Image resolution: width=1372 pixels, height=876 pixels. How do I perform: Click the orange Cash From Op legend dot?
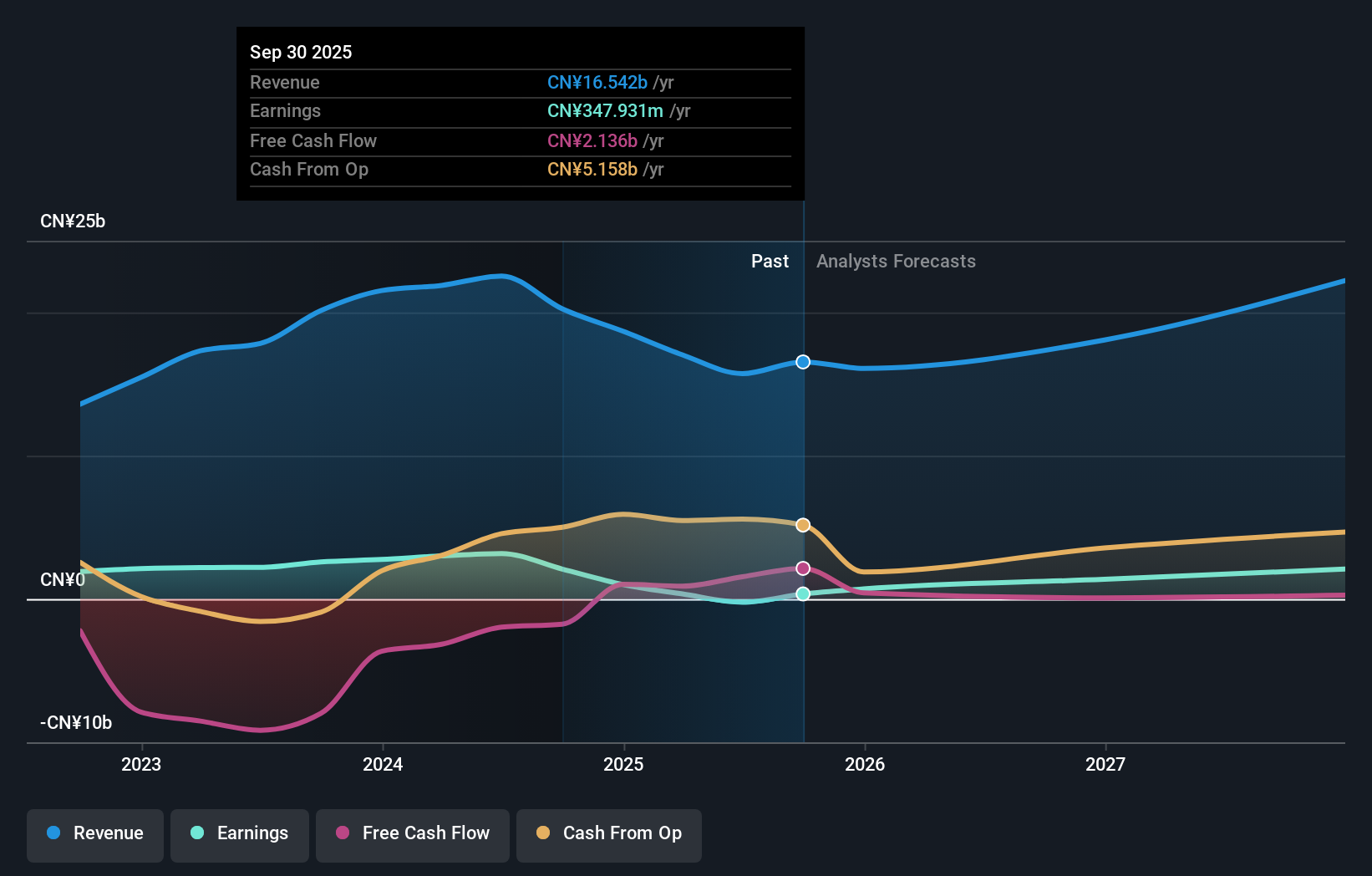coord(544,833)
